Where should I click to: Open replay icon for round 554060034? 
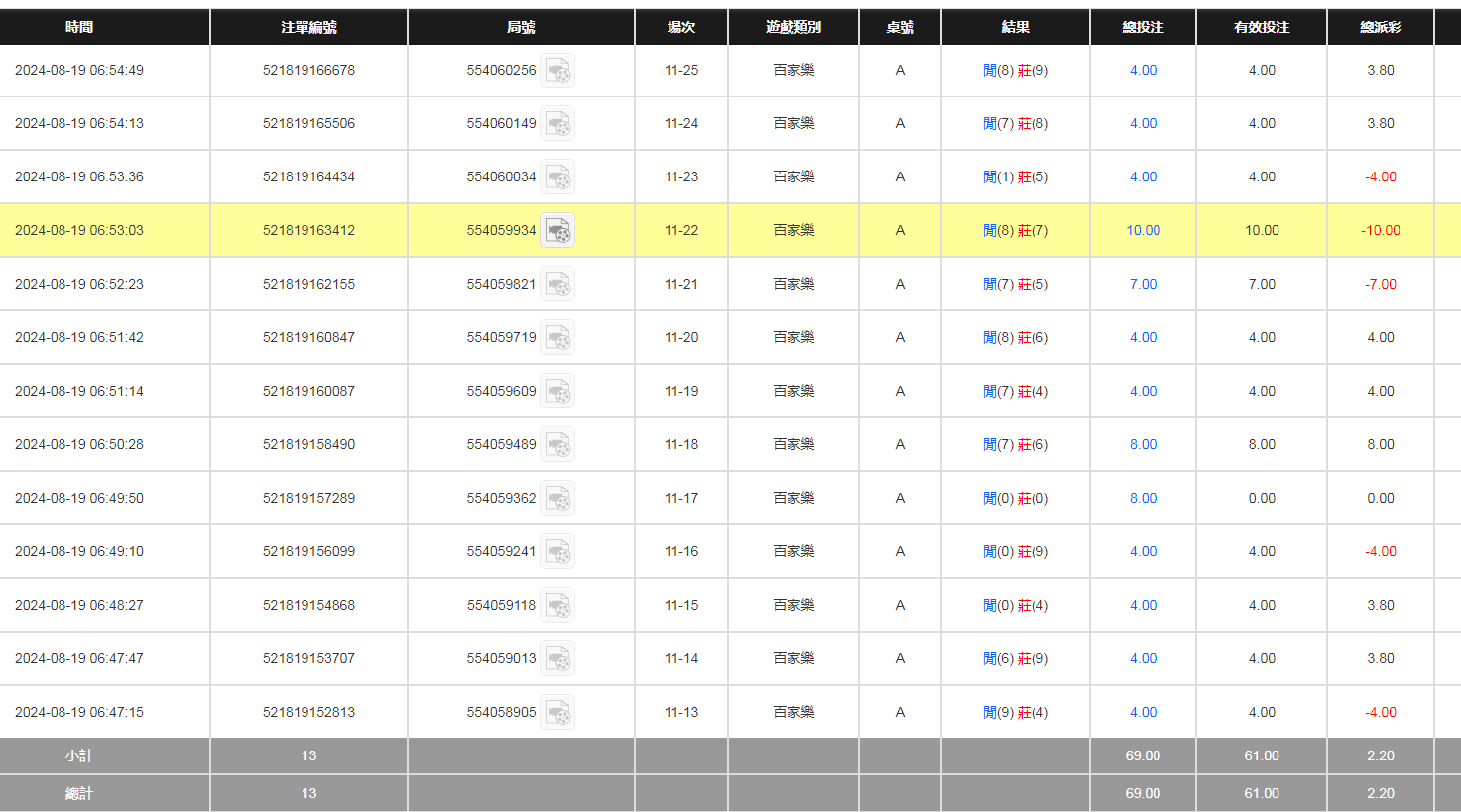coord(557,177)
